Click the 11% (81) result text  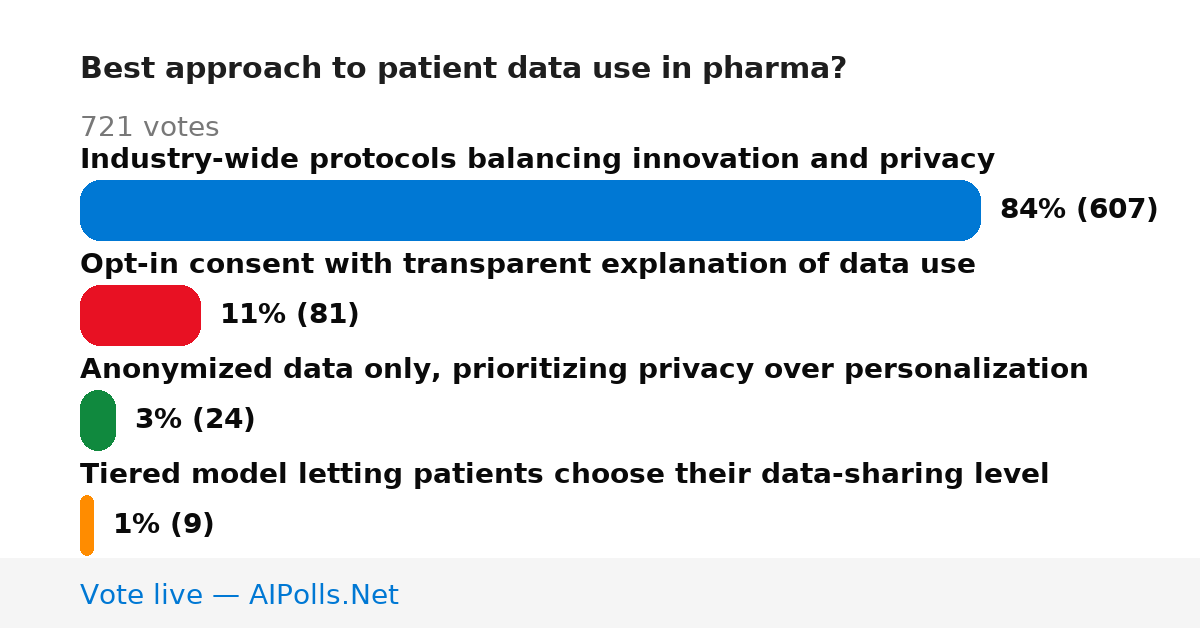[x=289, y=314]
